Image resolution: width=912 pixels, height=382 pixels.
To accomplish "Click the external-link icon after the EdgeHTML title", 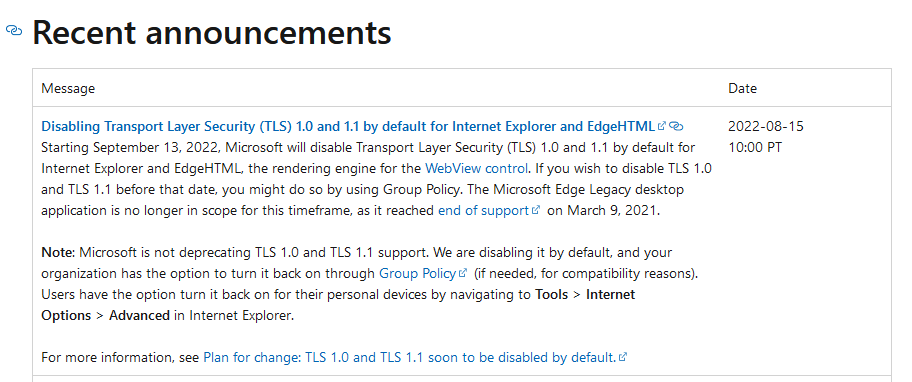I will tap(661, 126).
